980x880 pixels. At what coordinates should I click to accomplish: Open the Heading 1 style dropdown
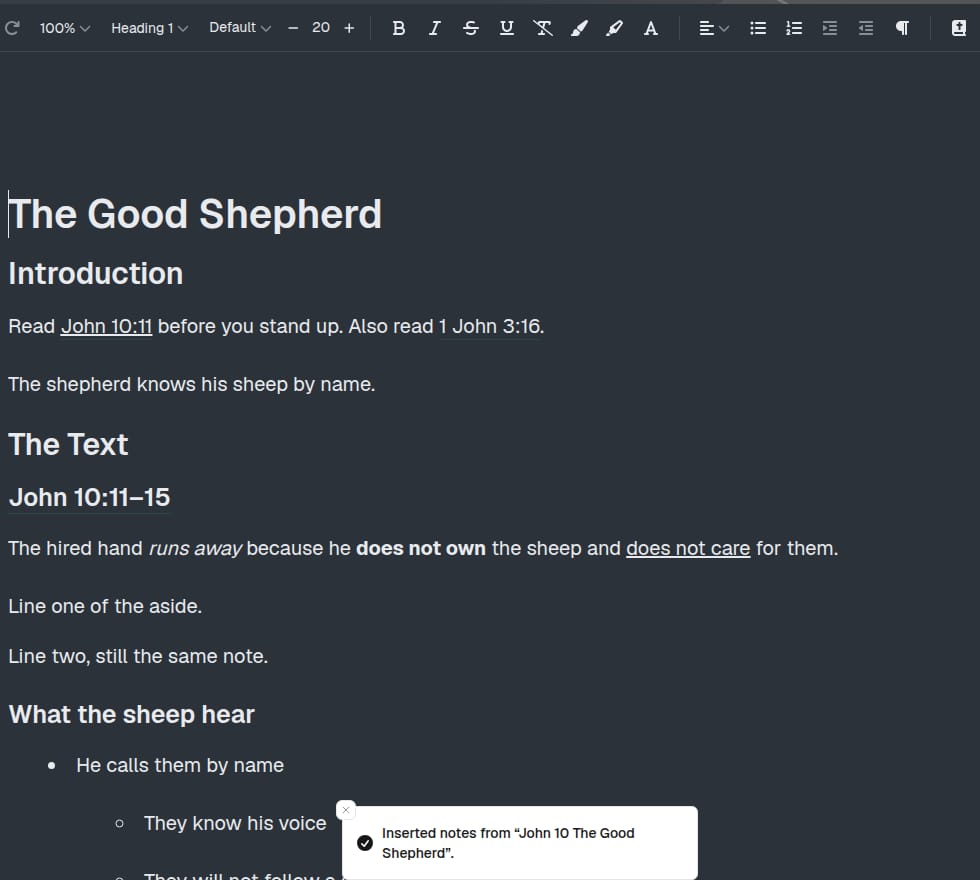coord(149,28)
